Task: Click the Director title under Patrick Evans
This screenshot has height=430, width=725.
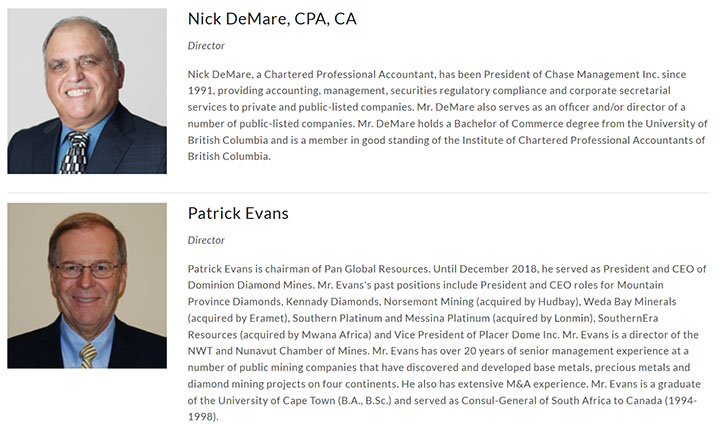Action: click(206, 240)
